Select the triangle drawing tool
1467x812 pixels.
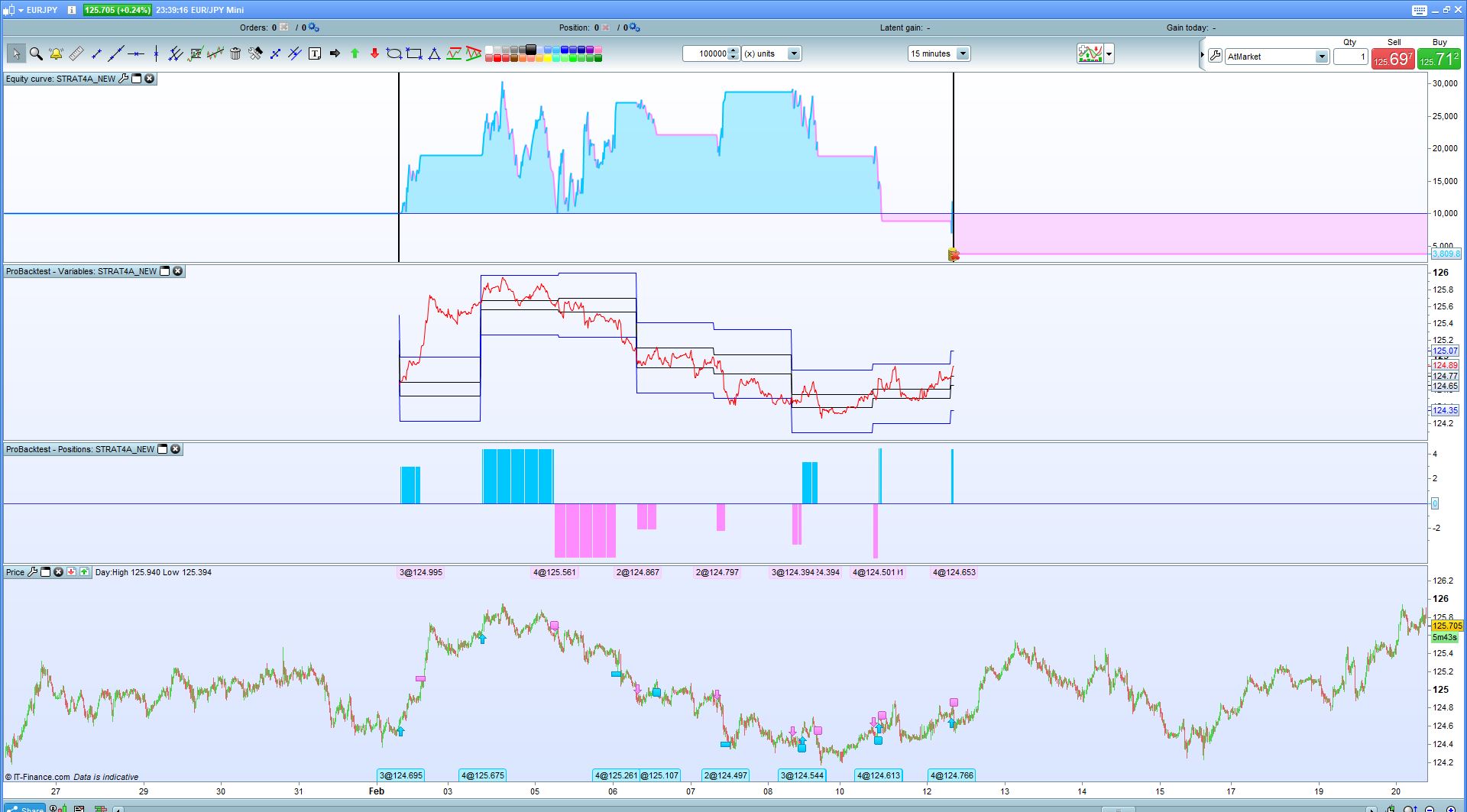click(434, 53)
